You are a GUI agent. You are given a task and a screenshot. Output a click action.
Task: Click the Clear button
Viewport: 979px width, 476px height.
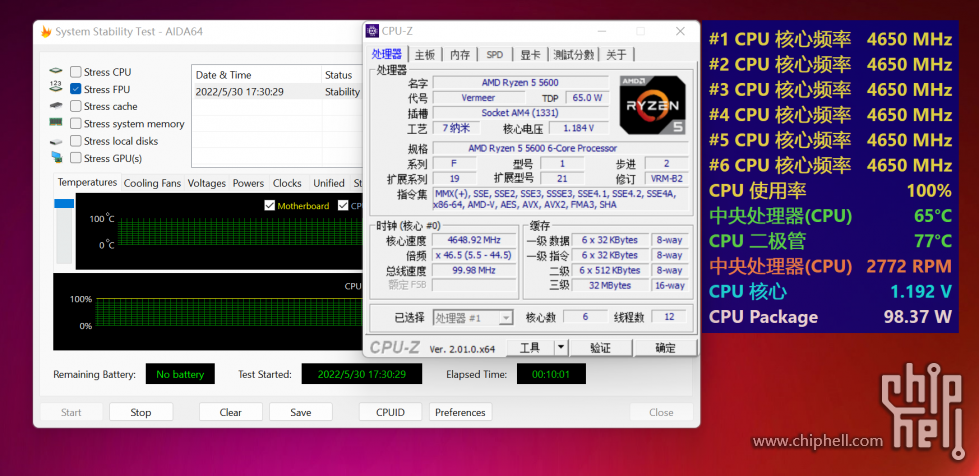(x=230, y=412)
